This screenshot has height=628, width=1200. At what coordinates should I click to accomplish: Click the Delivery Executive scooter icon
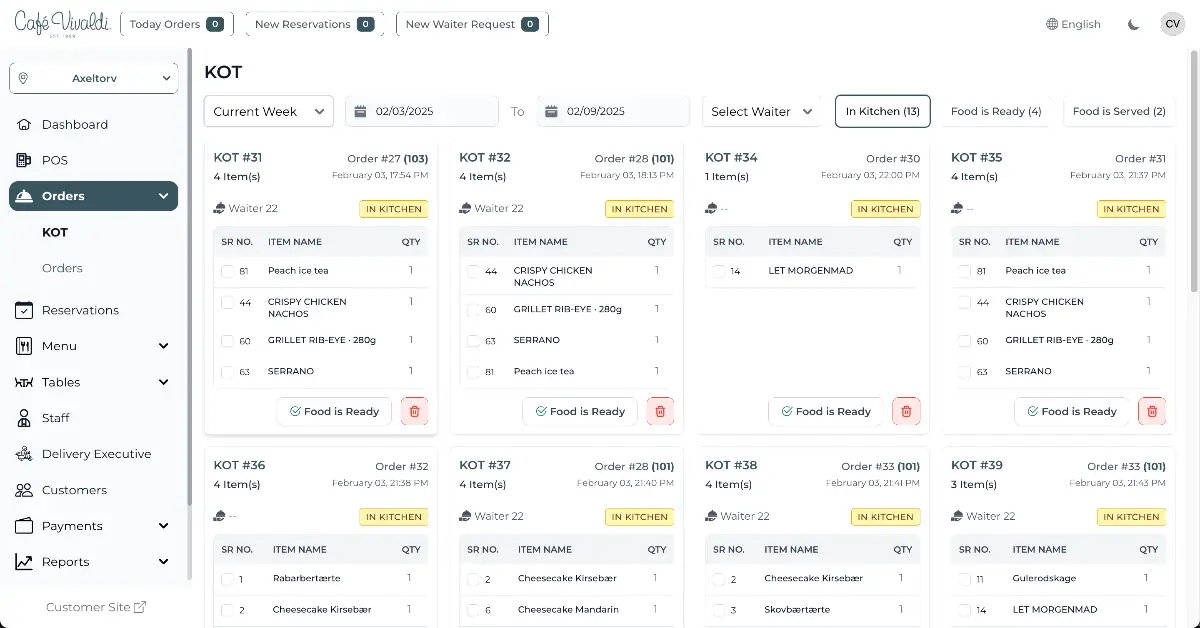pyautogui.click(x=25, y=454)
